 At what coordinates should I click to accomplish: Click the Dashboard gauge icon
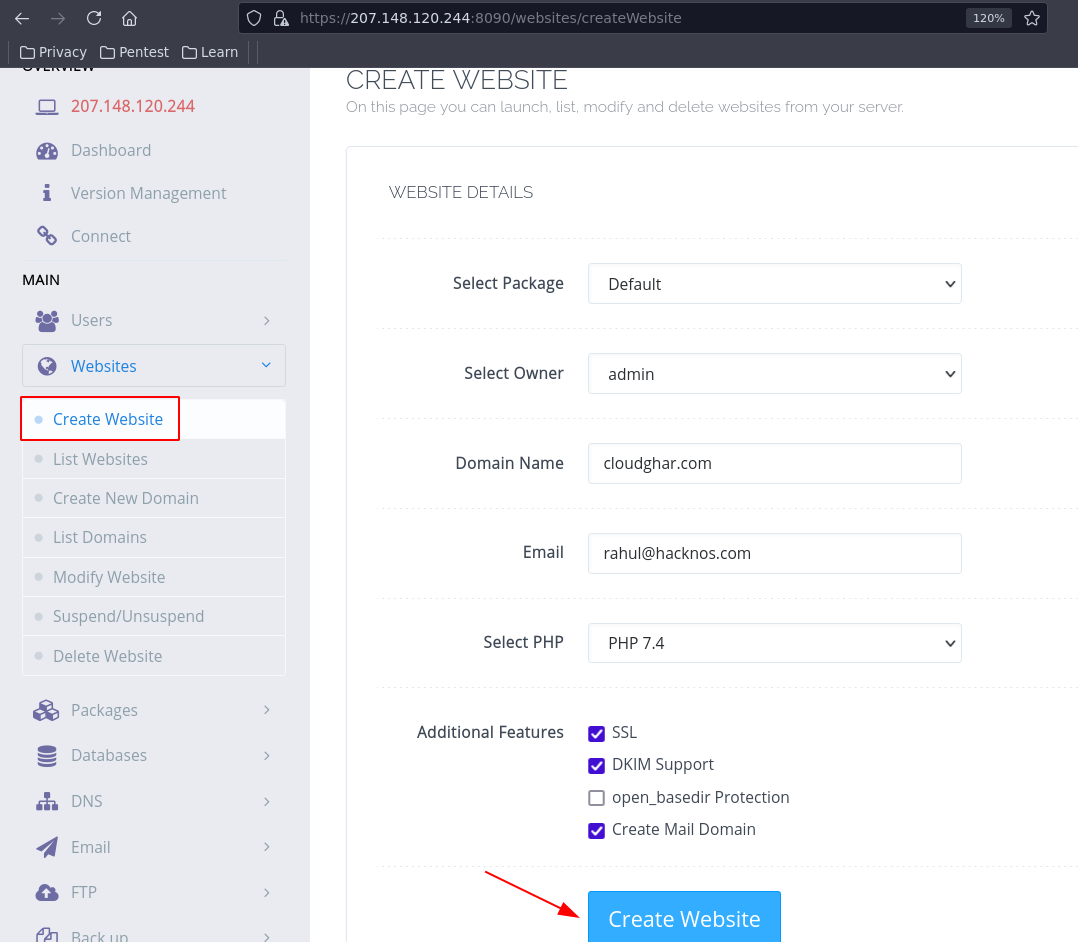coord(47,151)
